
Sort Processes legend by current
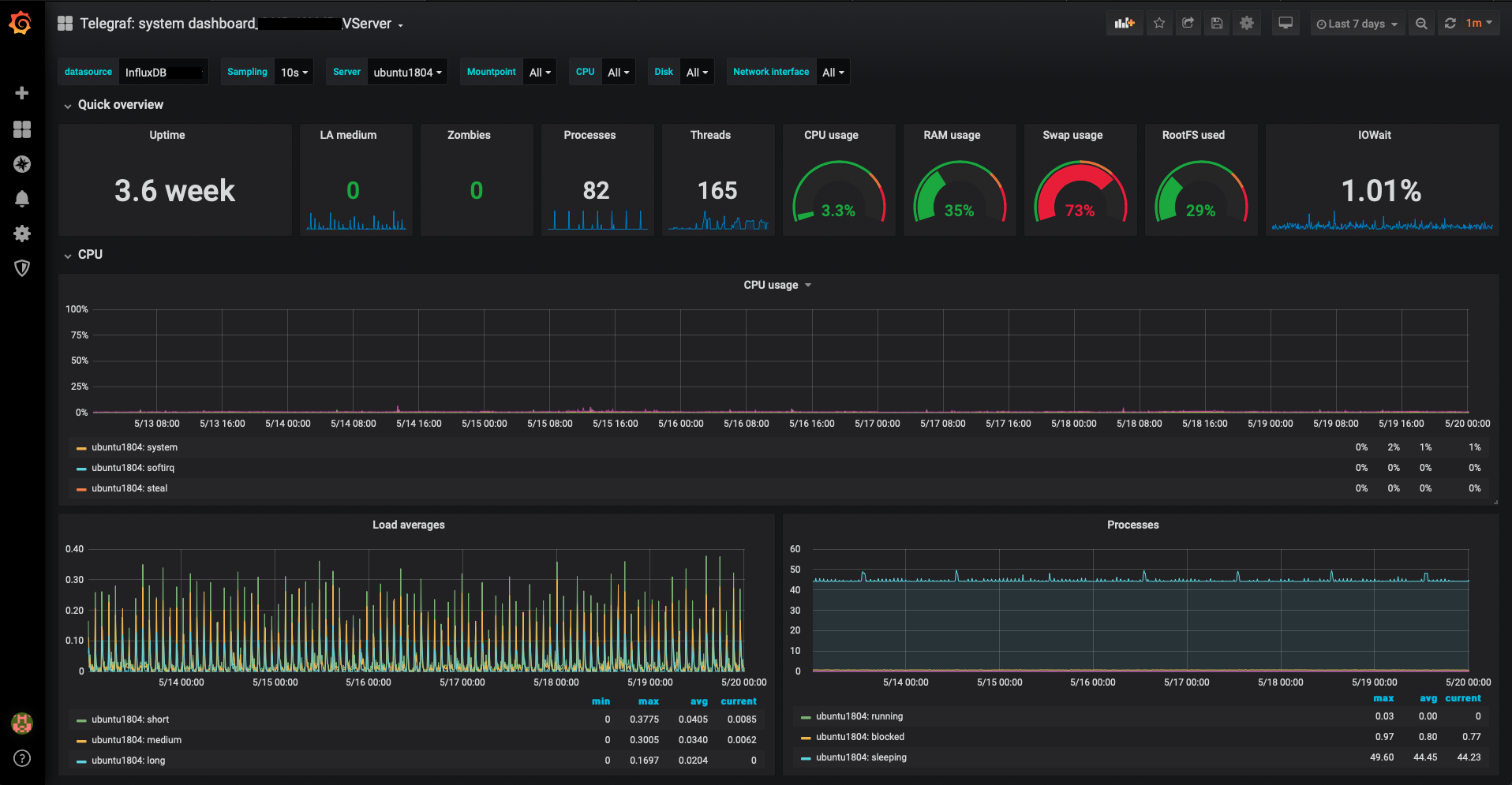(x=1463, y=698)
